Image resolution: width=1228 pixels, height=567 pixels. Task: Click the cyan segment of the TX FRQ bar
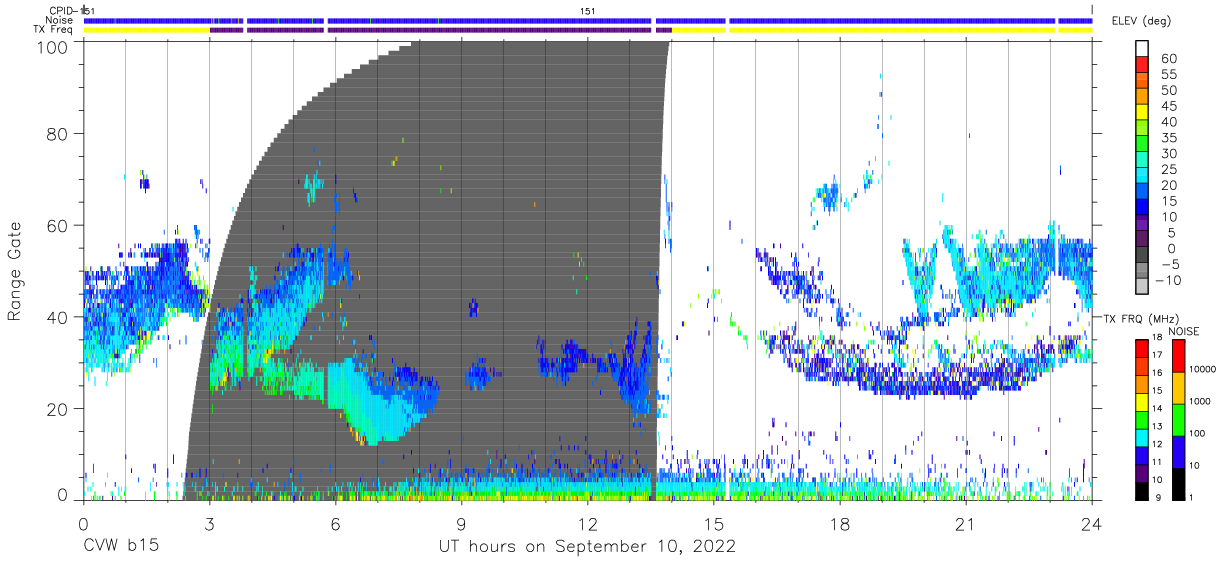[x=1143, y=436]
